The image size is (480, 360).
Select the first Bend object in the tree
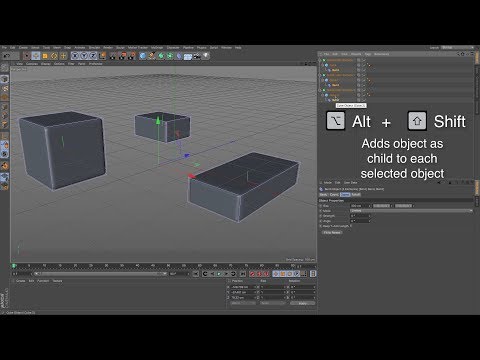(335, 70)
